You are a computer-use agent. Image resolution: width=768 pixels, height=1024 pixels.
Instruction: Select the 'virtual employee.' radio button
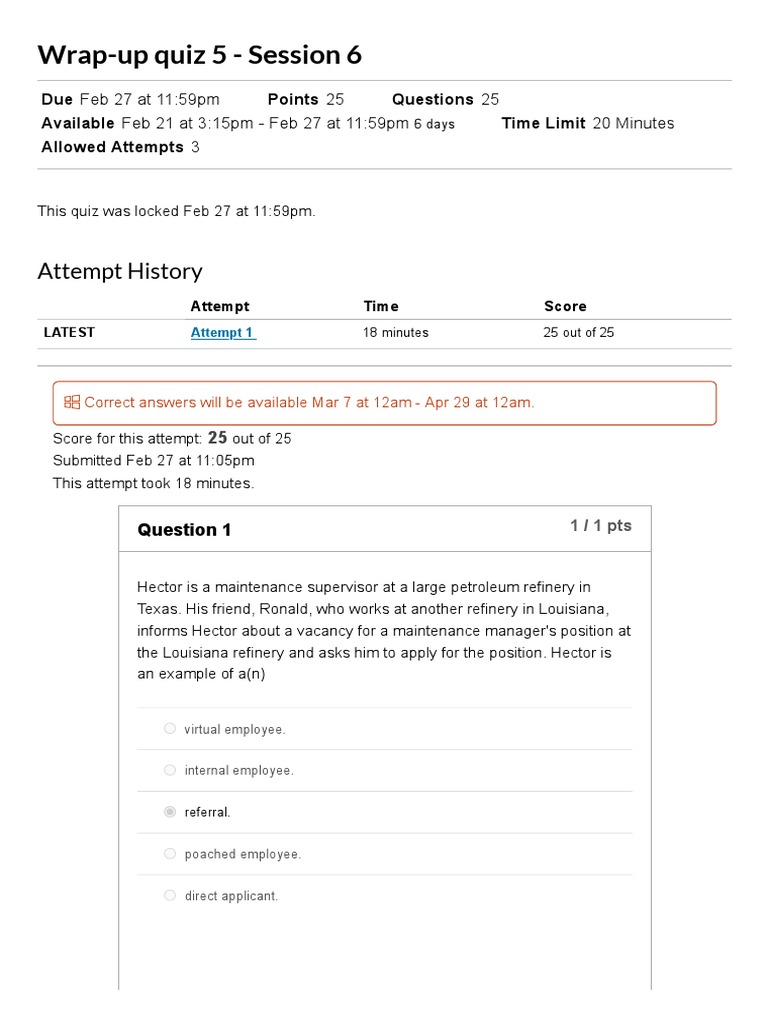(x=170, y=729)
